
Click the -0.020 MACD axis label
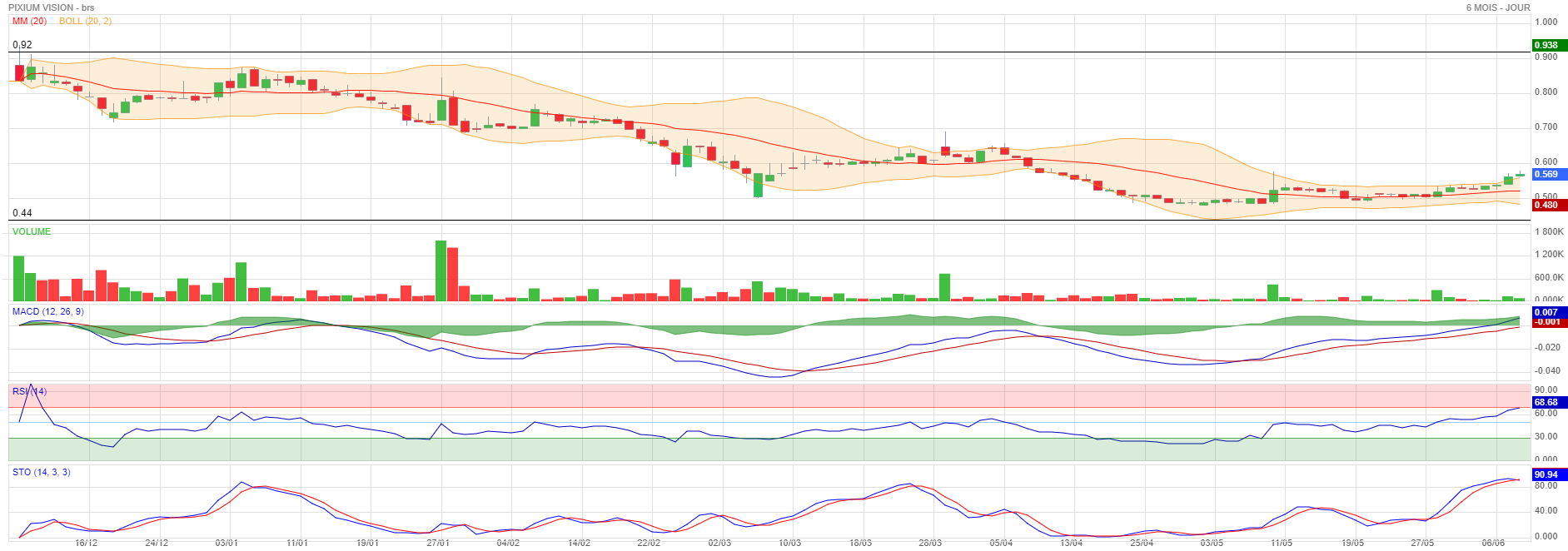pyautogui.click(x=1548, y=347)
